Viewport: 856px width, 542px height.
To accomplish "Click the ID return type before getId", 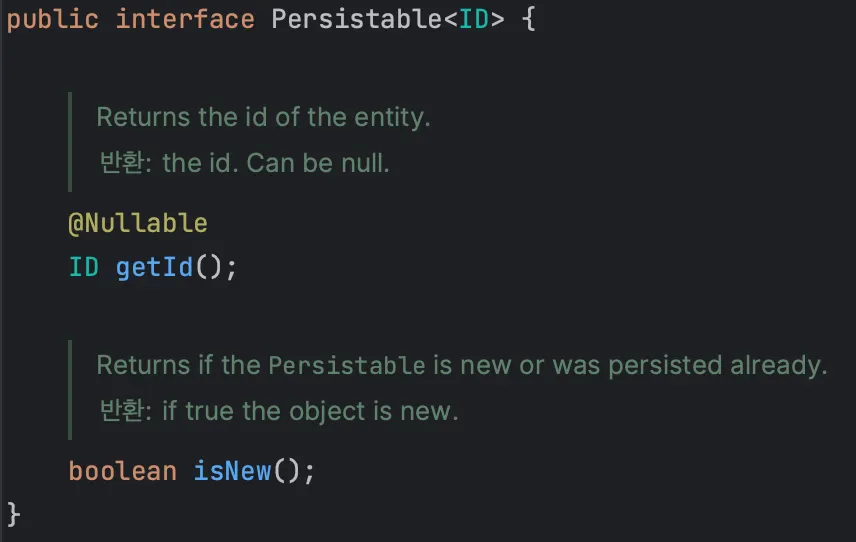I will tap(83, 268).
